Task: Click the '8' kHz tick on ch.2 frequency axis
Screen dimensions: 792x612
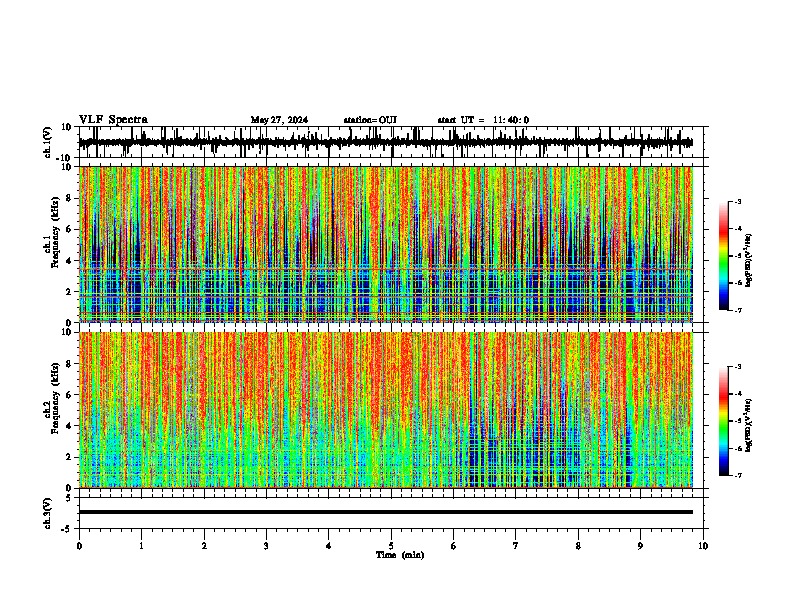Action: (69, 364)
